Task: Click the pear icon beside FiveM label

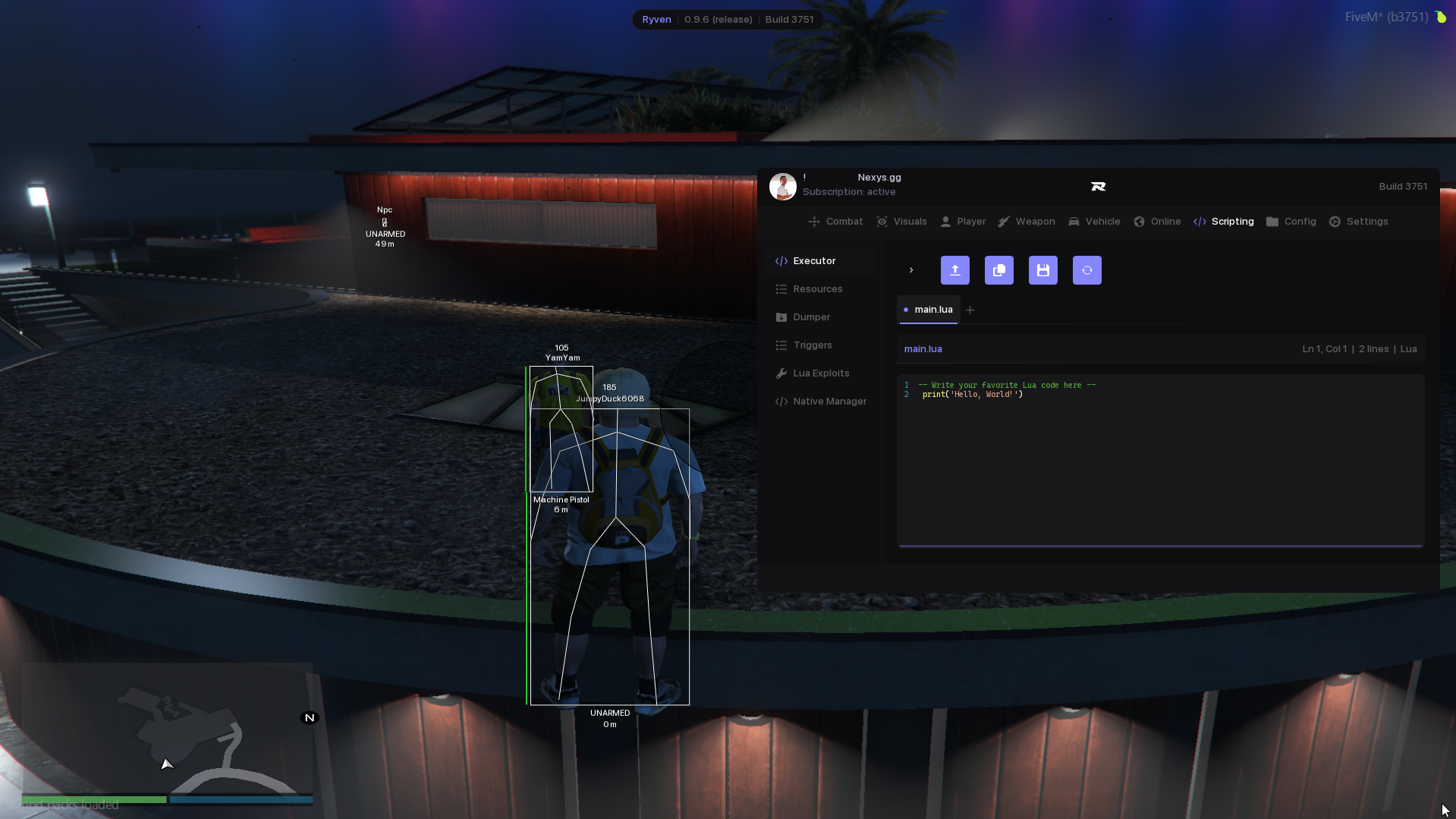Action: click(x=1440, y=17)
